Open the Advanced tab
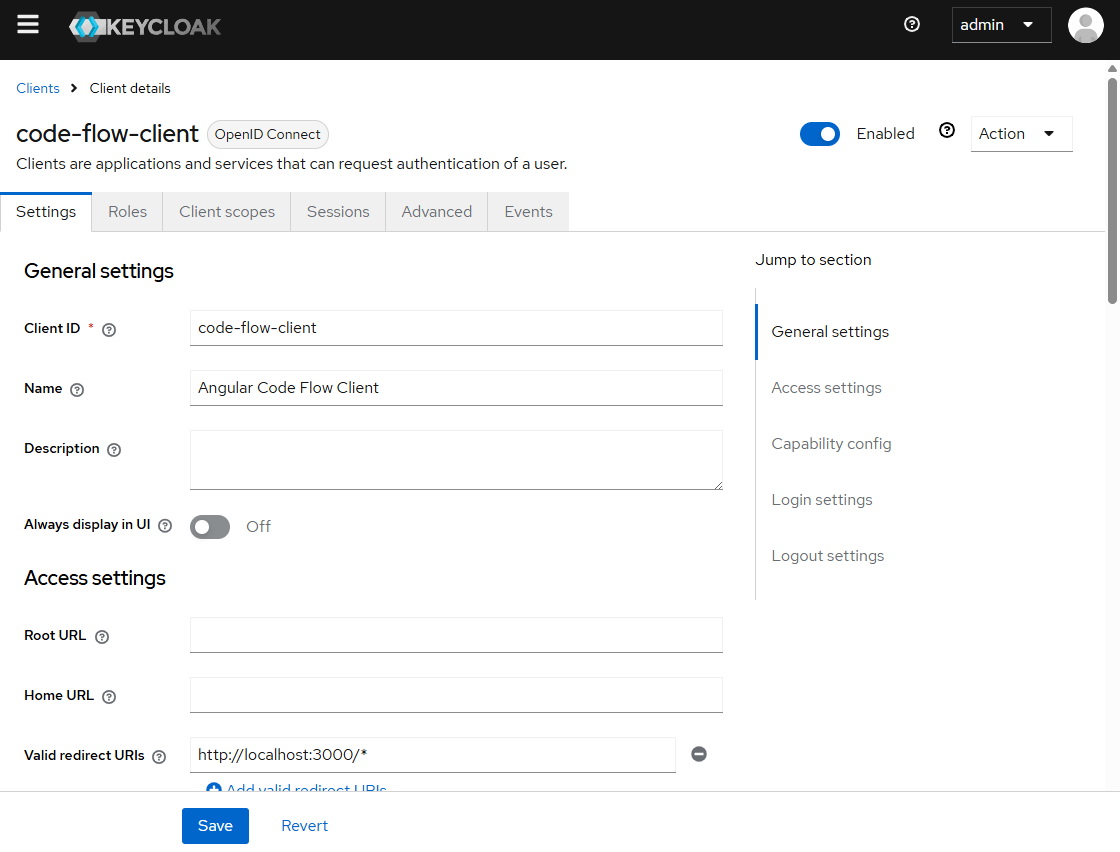Screen dimensions: 1120x852 tap(436, 211)
